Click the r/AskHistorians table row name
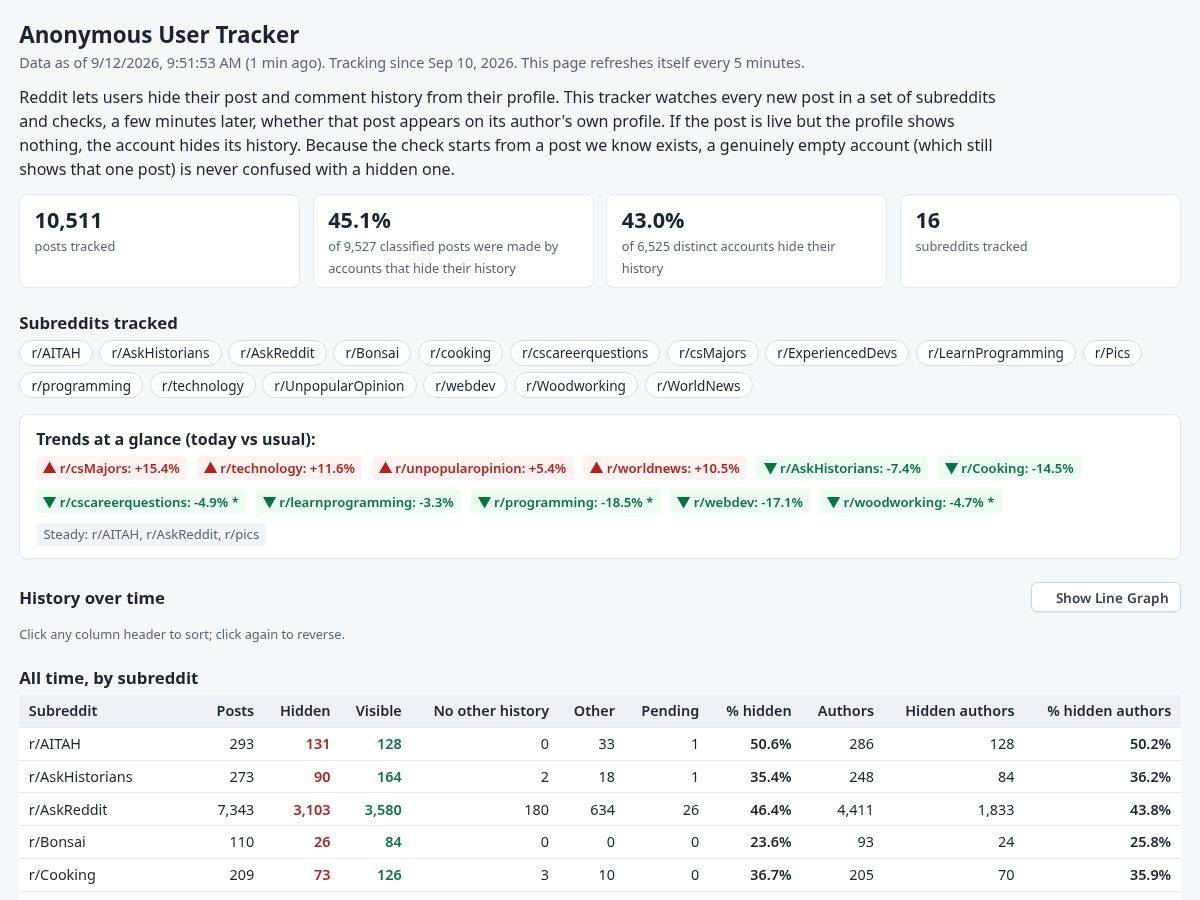1200x900 pixels. (x=81, y=777)
